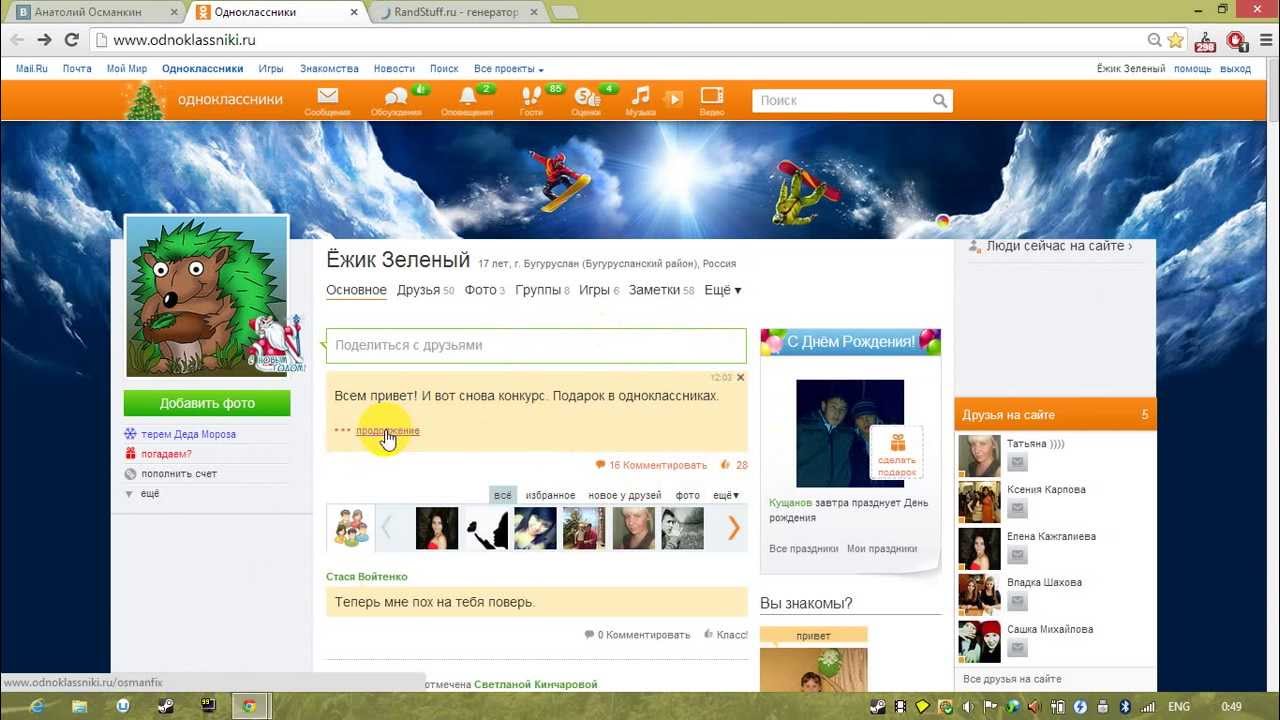Image resolution: width=1280 pixels, height=720 pixels.
Task: Click the Добавить фото button
Action: point(207,403)
